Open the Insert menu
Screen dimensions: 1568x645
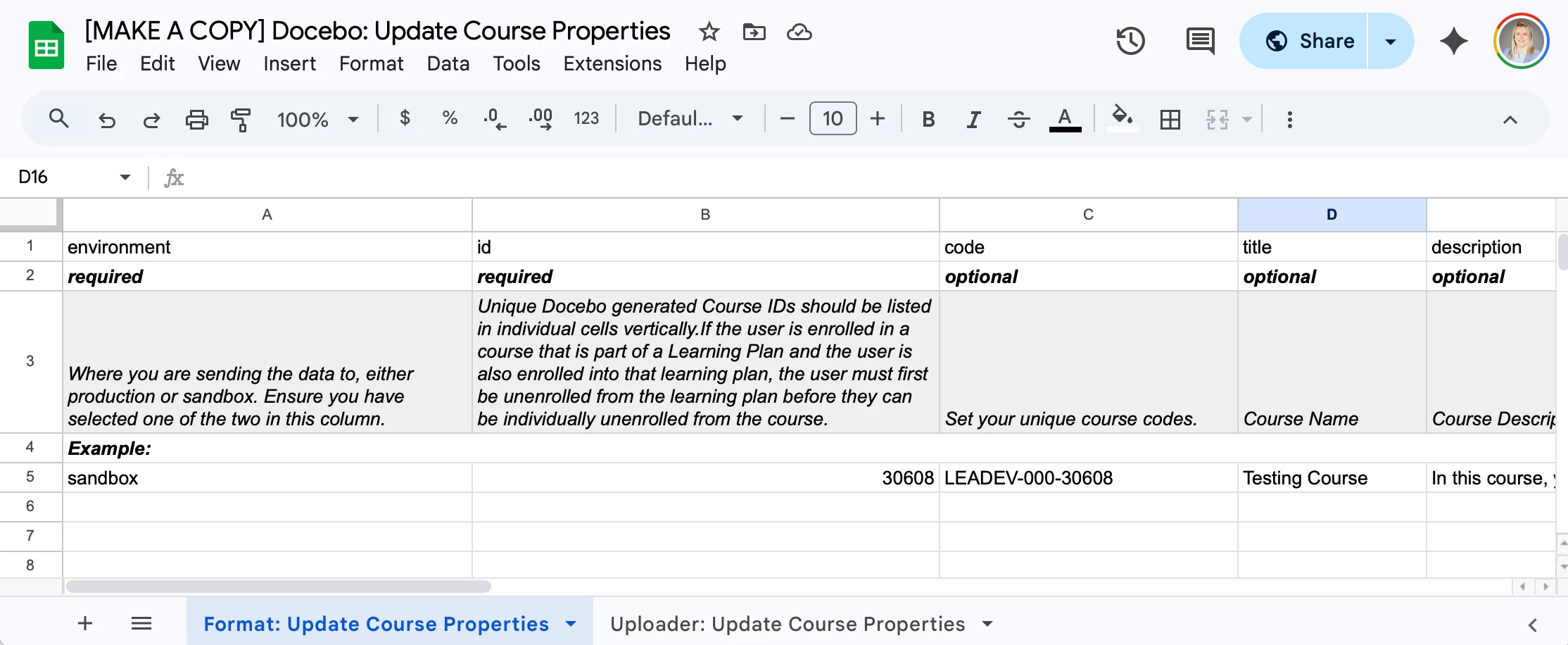click(289, 63)
